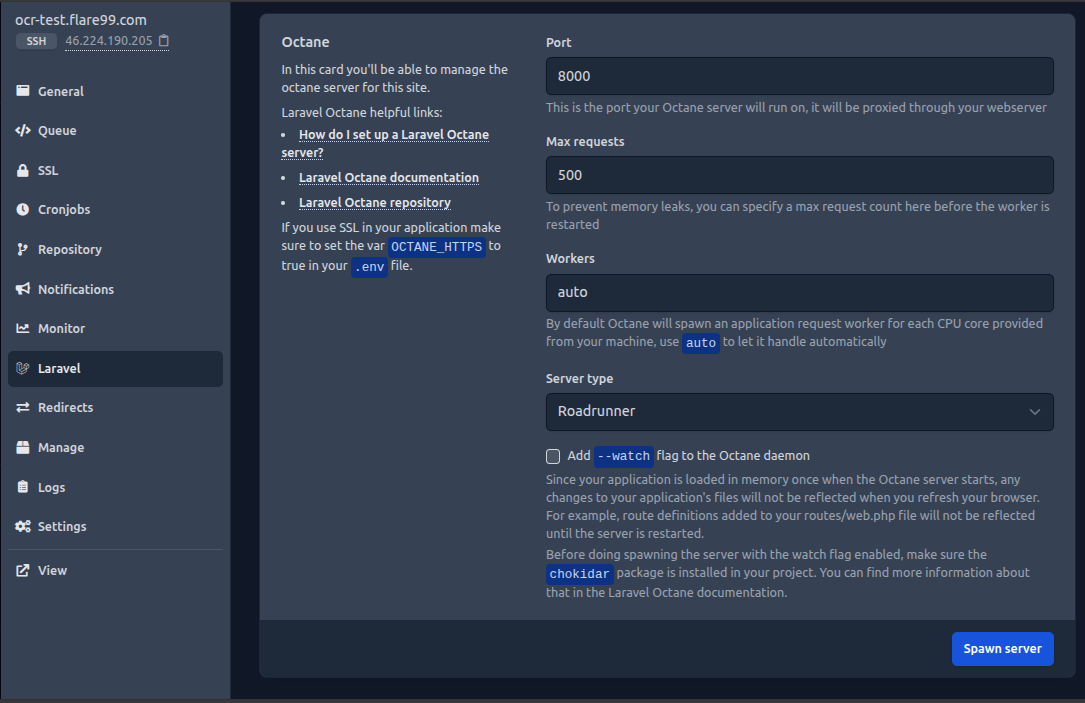1085x703 pixels.
Task: Enable the --watch flag checkbox
Action: point(553,456)
